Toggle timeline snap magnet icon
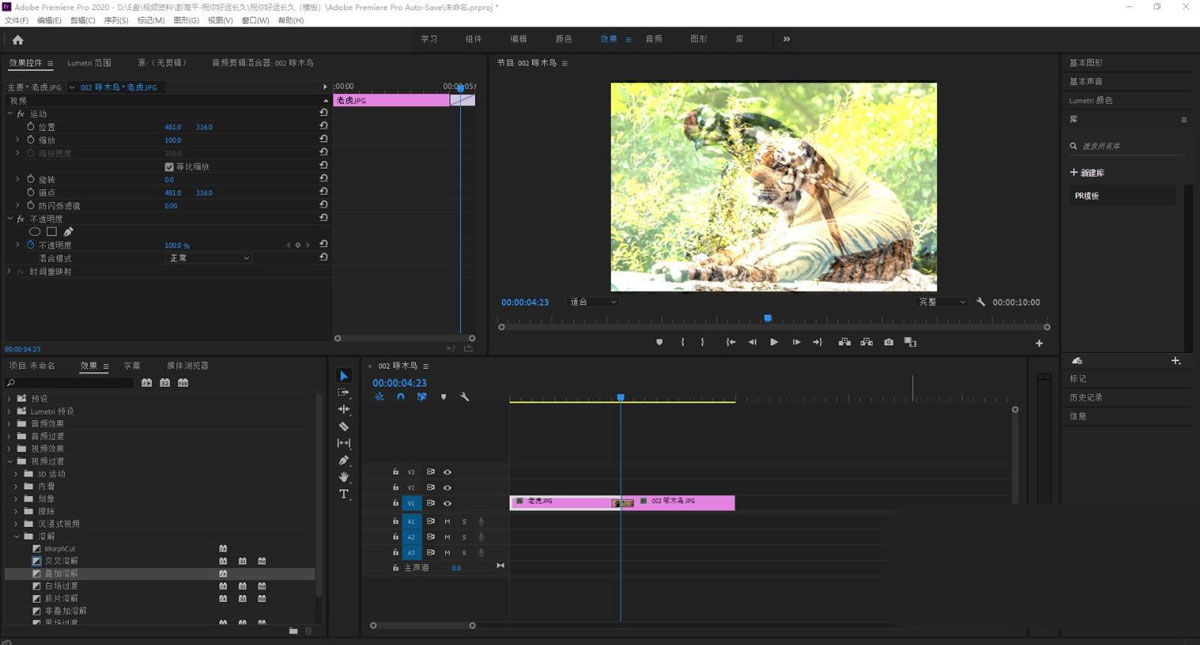 pos(400,397)
